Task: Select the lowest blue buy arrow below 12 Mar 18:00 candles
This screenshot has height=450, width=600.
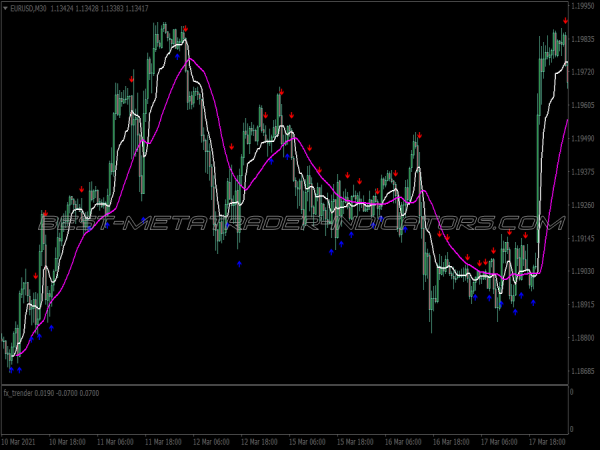Action: (239, 264)
